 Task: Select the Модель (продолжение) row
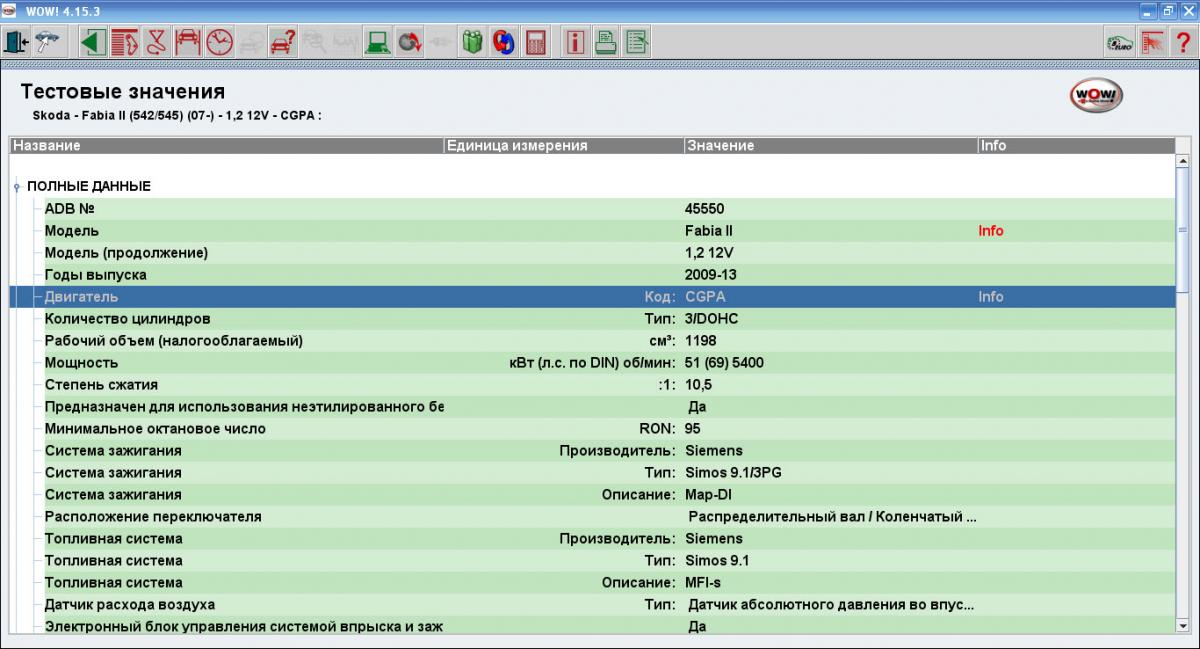click(609, 253)
